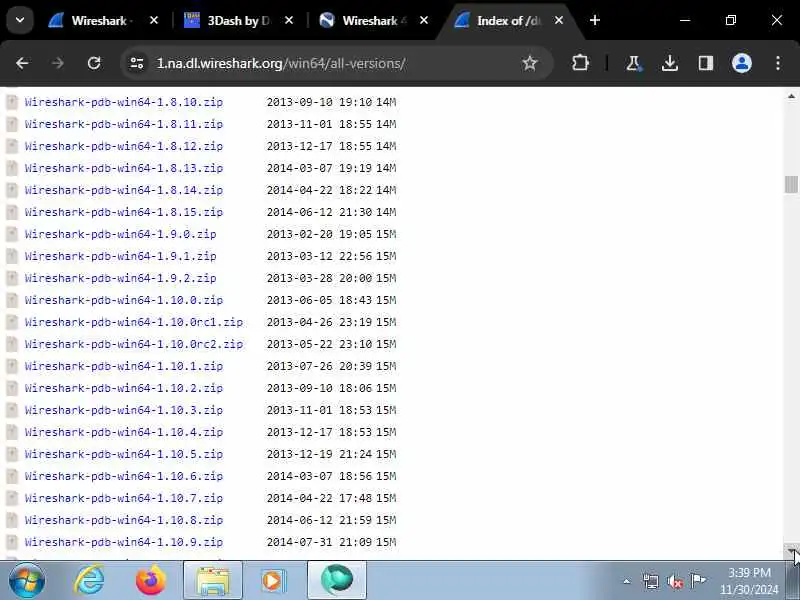Toggle the side panel icon
The width and height of the screenshot is (800, 600).
tap(706, 63)
